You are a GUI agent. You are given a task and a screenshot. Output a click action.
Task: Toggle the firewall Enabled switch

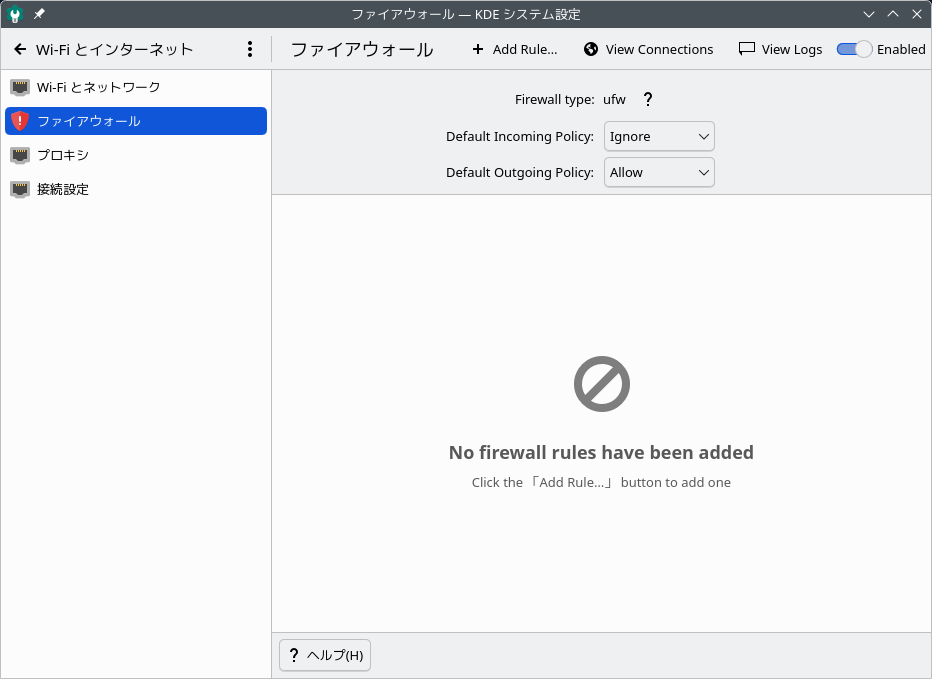(x=855, y=49)
